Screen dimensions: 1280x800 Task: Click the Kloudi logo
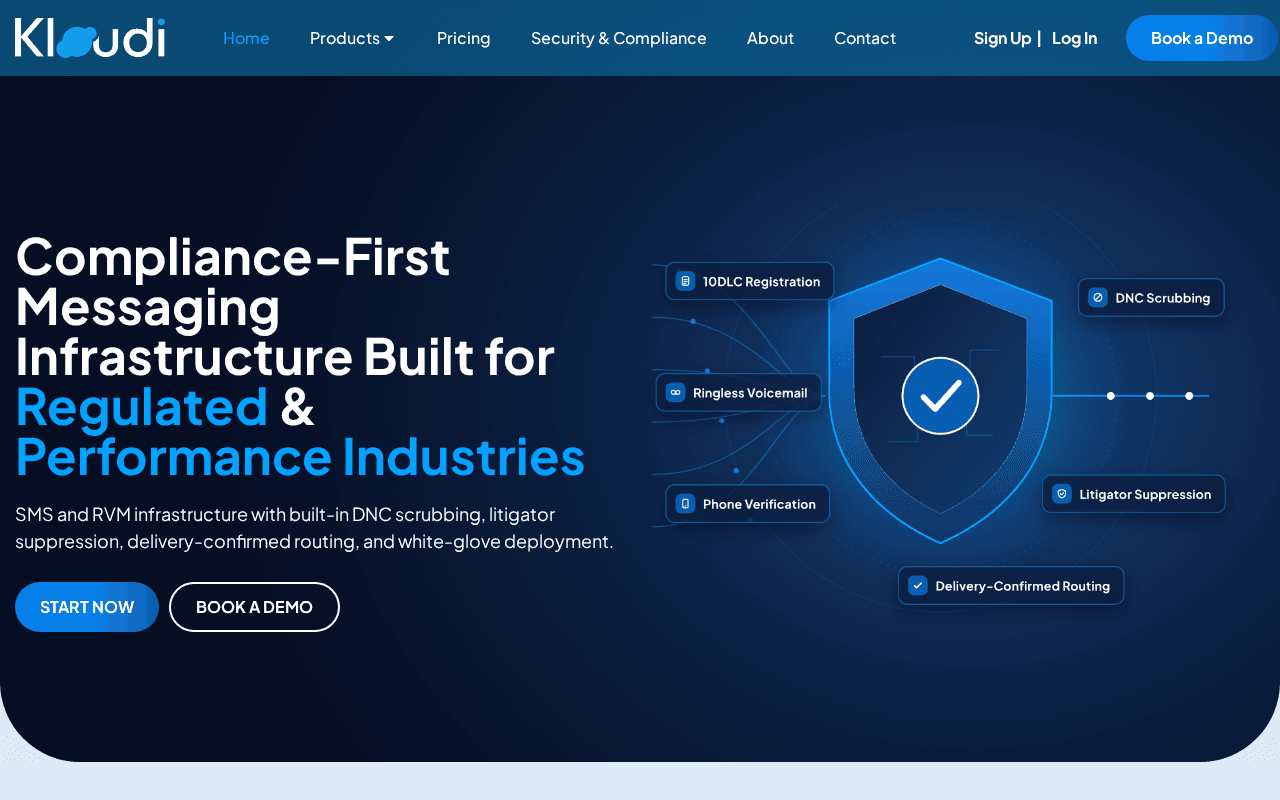tap(90, 38)
